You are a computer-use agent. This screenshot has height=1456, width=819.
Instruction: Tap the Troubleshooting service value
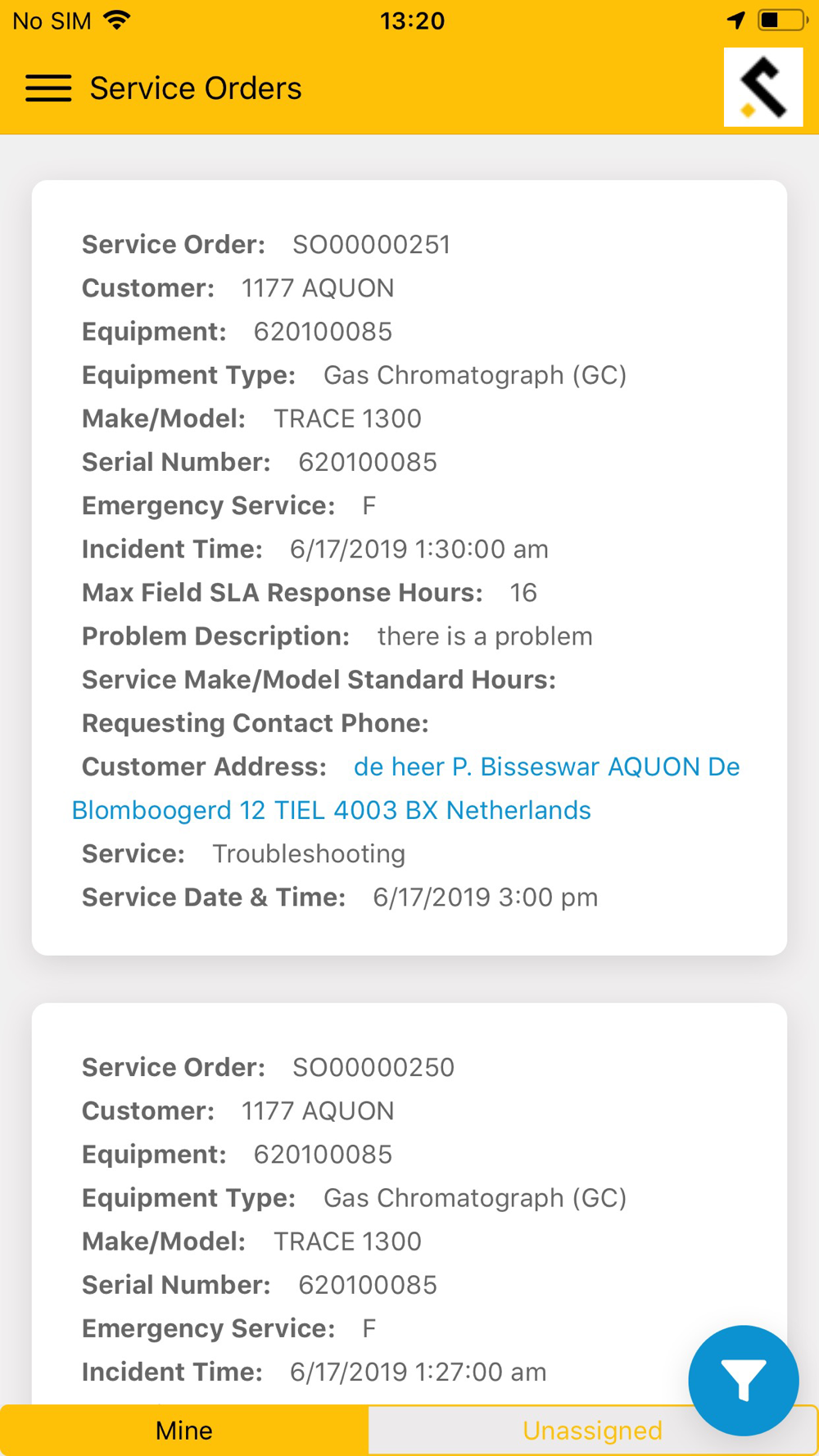(x=309, y=854)
